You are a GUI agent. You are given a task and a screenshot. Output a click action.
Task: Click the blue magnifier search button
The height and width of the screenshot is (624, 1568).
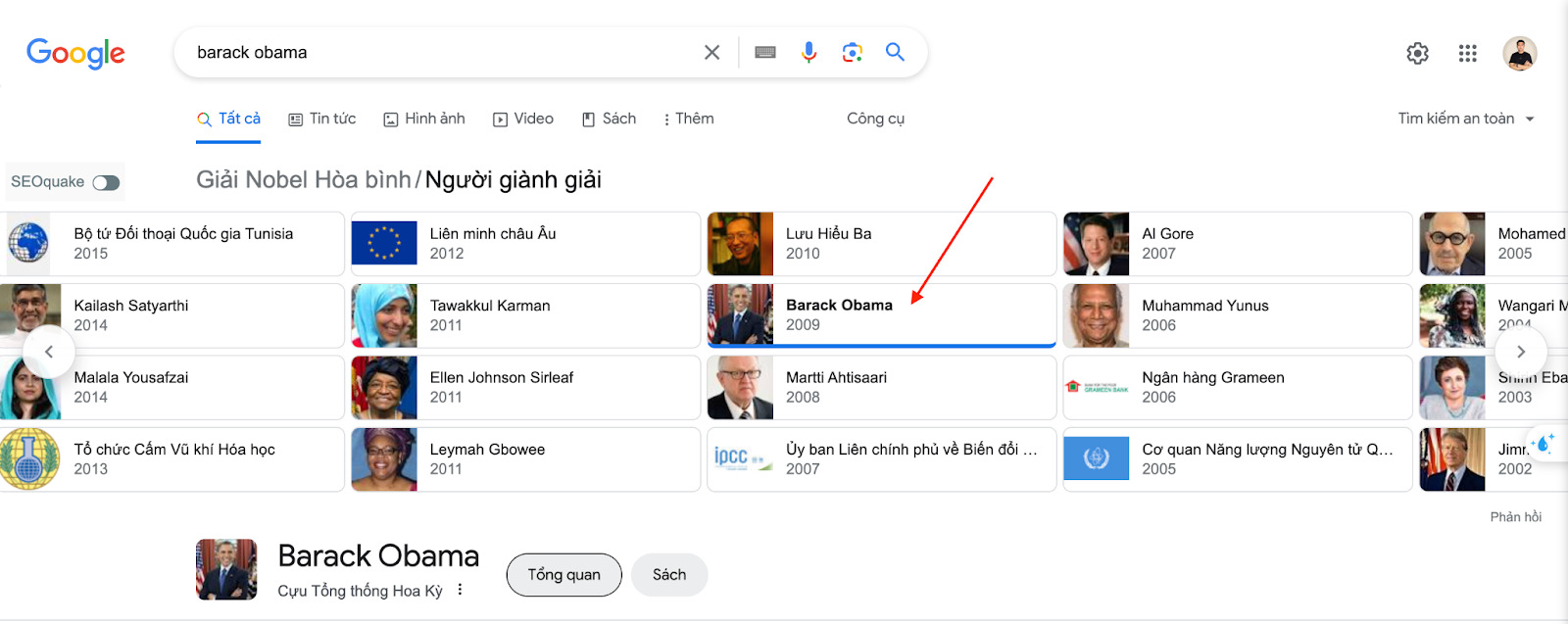coord(895,52)
